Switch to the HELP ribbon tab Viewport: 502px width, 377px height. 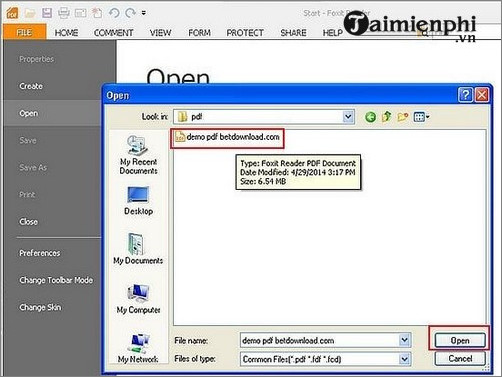click(333, 33)
